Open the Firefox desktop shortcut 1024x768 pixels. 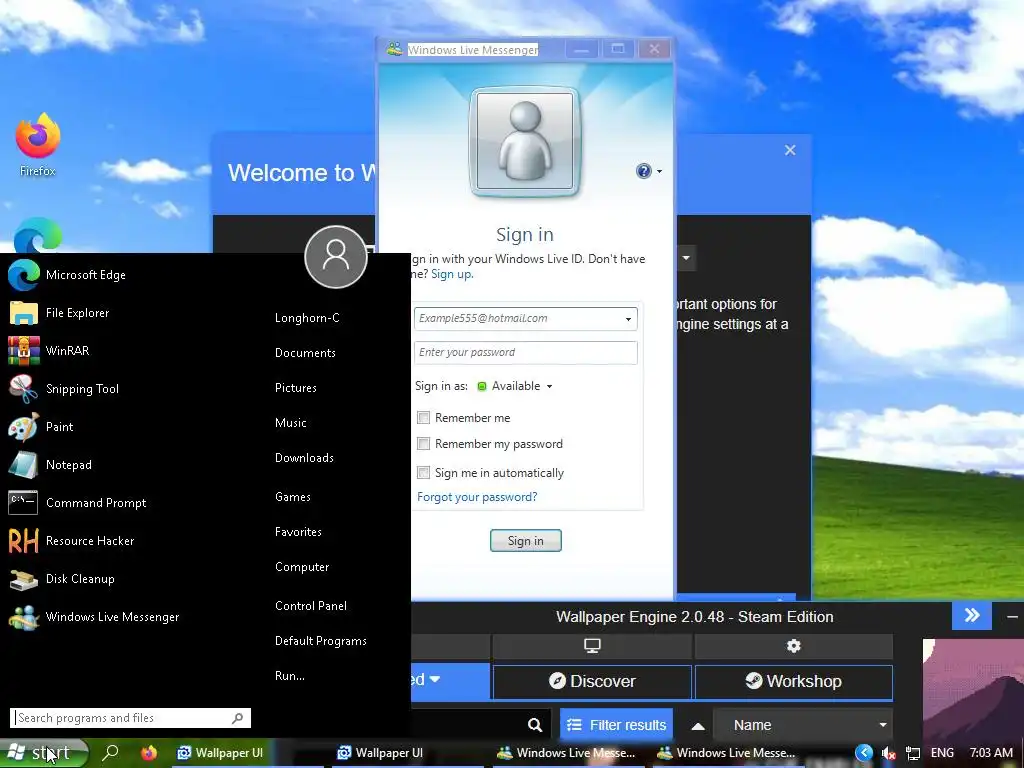[x=37, y=145]
